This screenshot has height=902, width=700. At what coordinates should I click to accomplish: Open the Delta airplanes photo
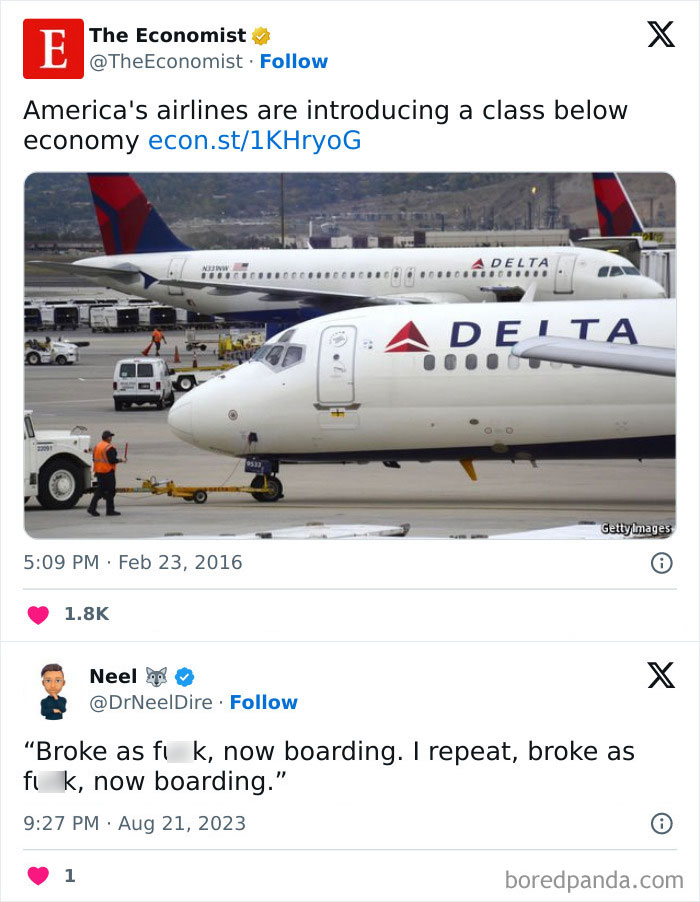tap(349, 355)
